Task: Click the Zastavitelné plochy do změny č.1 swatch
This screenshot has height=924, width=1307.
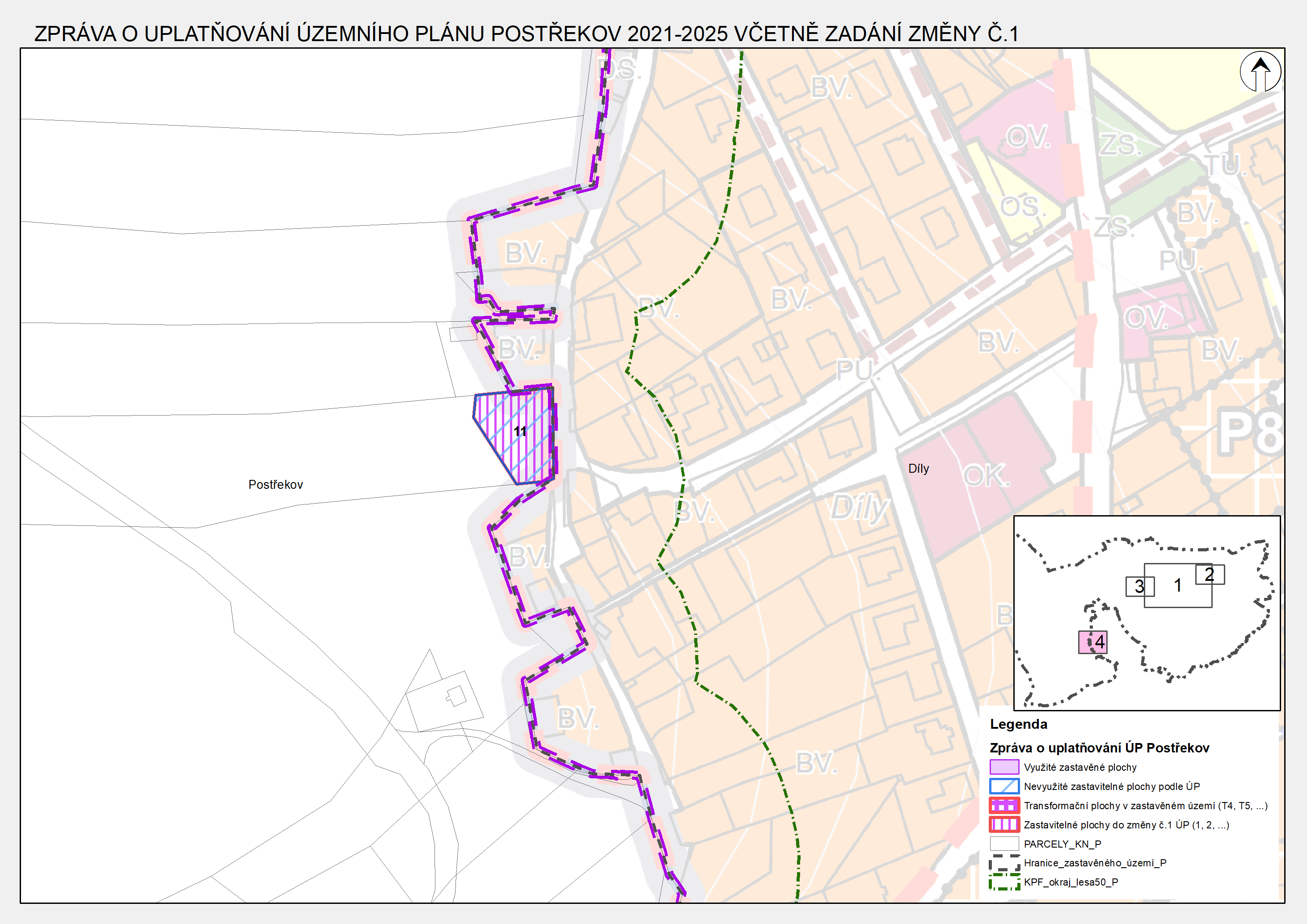Action: click(1004, 824)
